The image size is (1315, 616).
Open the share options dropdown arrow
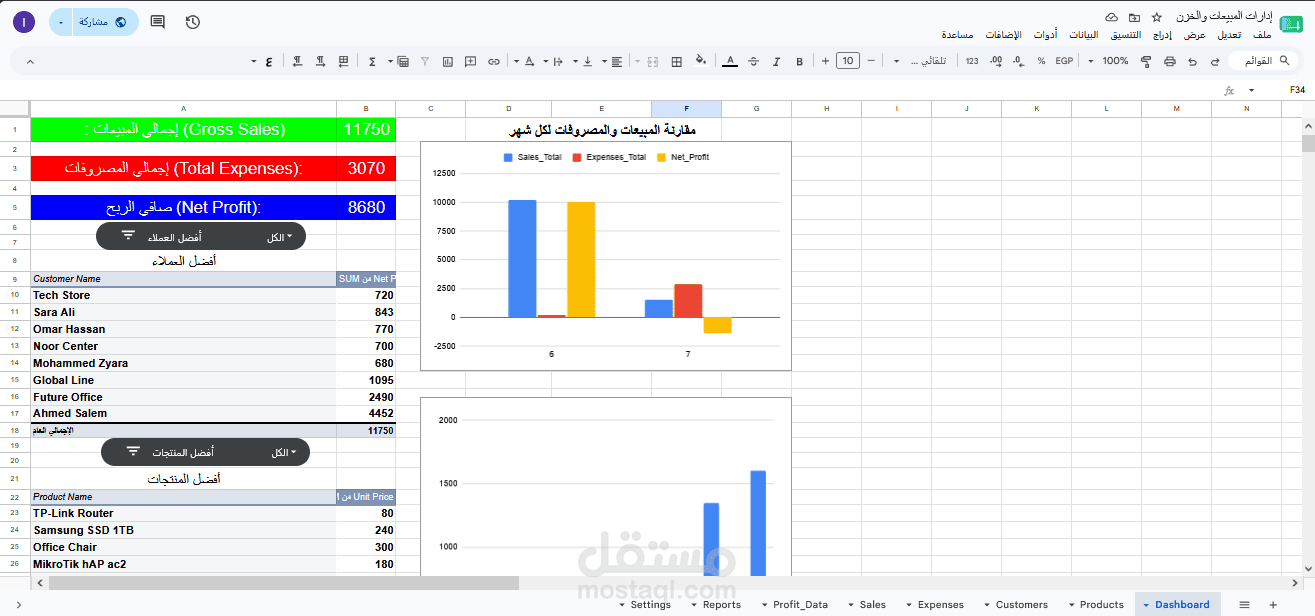point(61,22)
